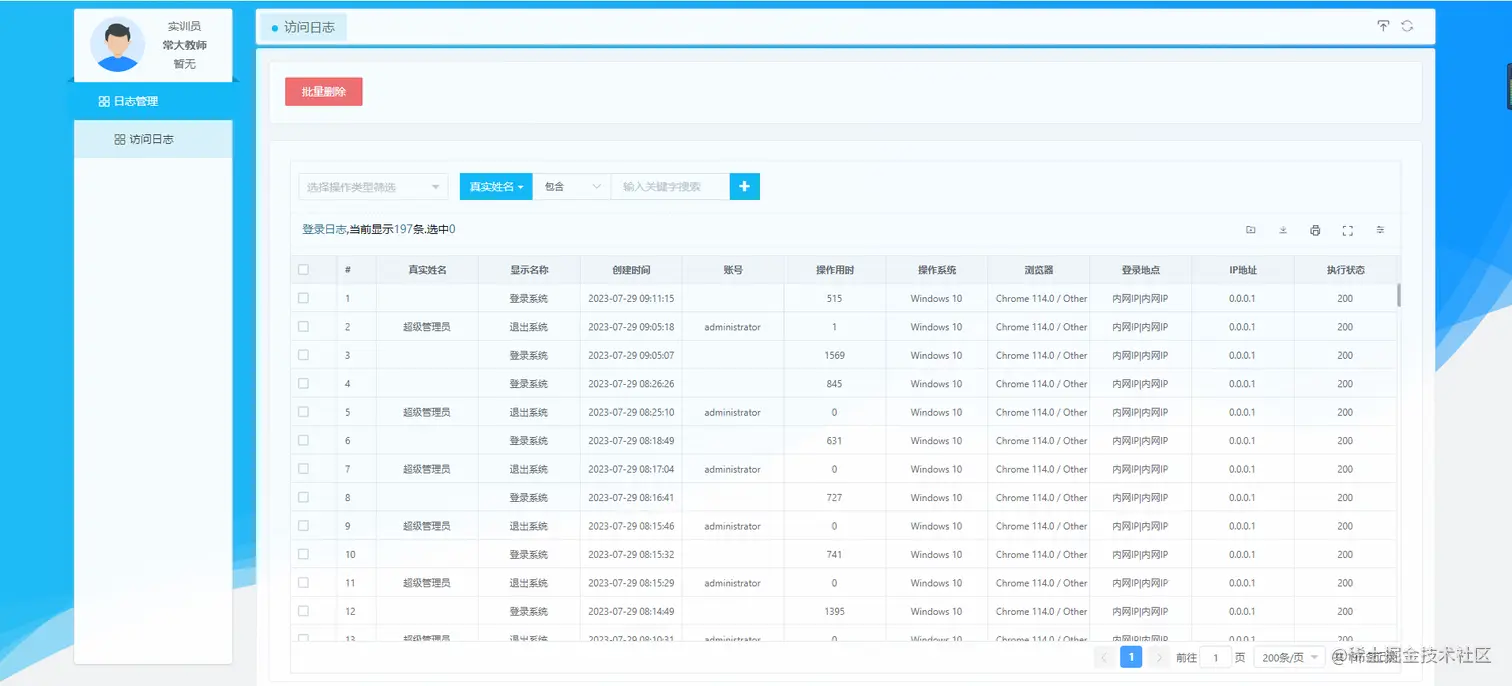Click timestamp 2023-07-29 08:15:32
1512x686 pixels.
631,554
